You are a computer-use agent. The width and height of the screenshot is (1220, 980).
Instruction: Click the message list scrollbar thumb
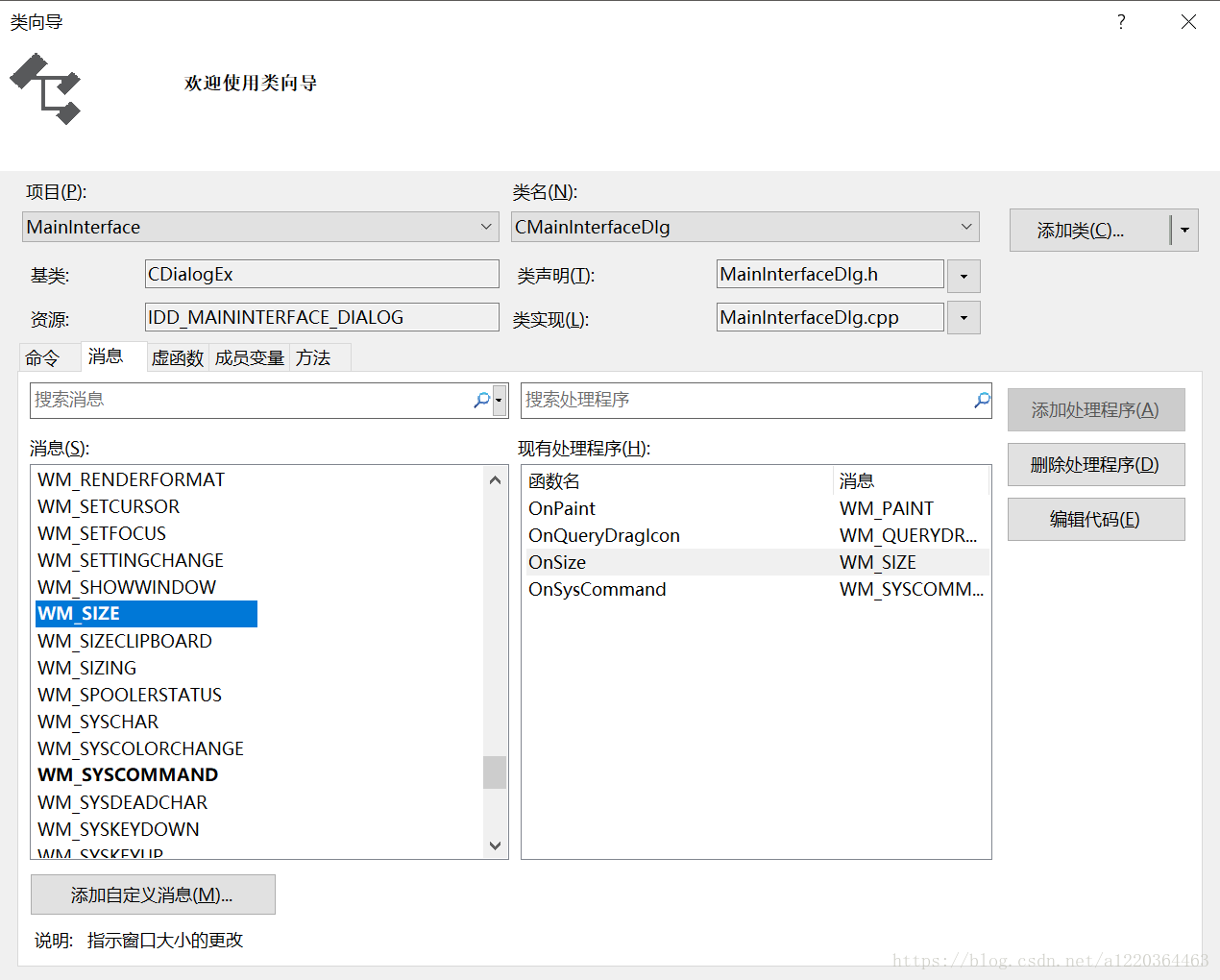click(495, 772)
